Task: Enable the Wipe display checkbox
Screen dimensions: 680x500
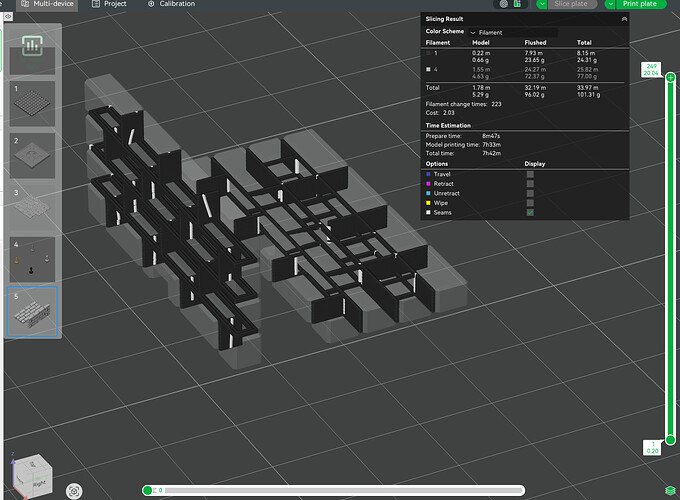Action: [530, 203]
